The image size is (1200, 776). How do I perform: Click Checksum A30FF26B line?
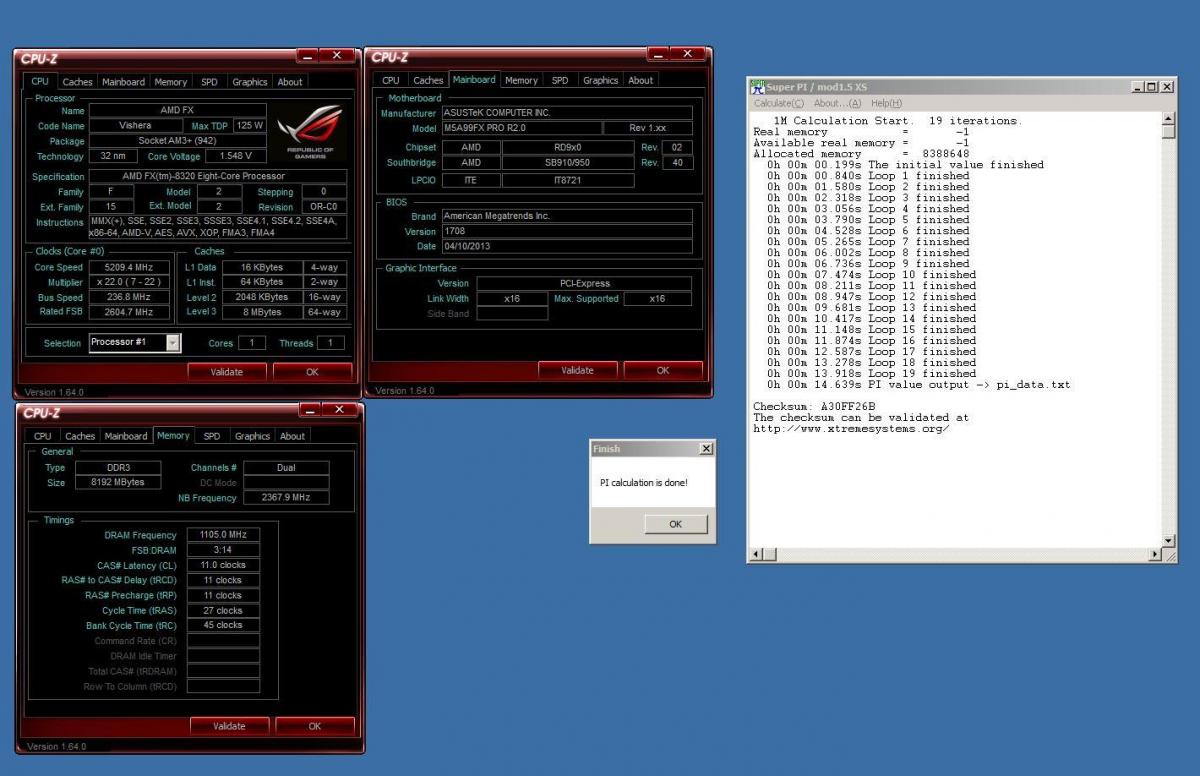[x=814, y=407]
